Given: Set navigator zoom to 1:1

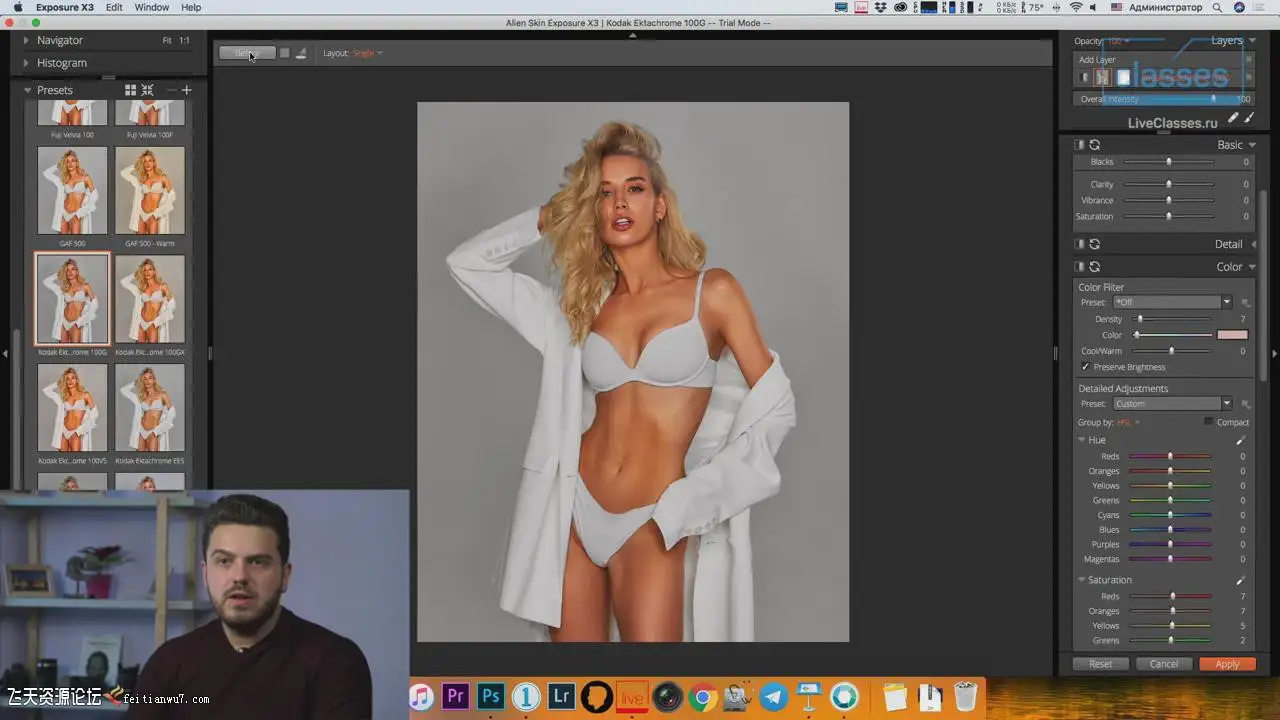Looking at the screenshot, I should pos(184,41).
